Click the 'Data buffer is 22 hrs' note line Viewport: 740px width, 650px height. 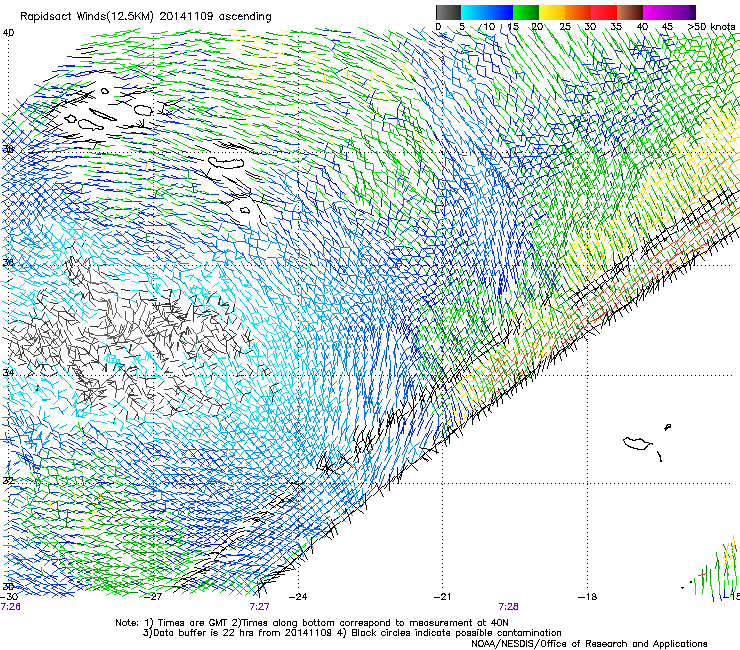pos(352,633)
